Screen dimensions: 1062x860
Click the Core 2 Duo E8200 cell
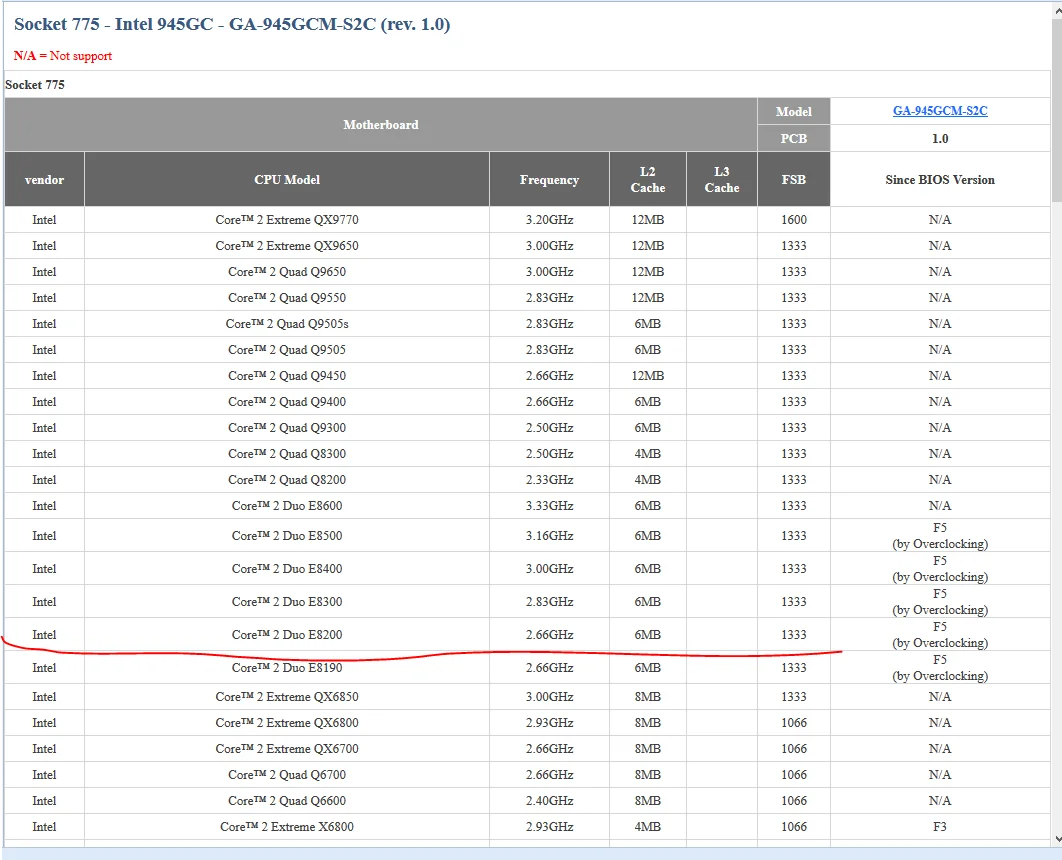[x=287, y=635]
